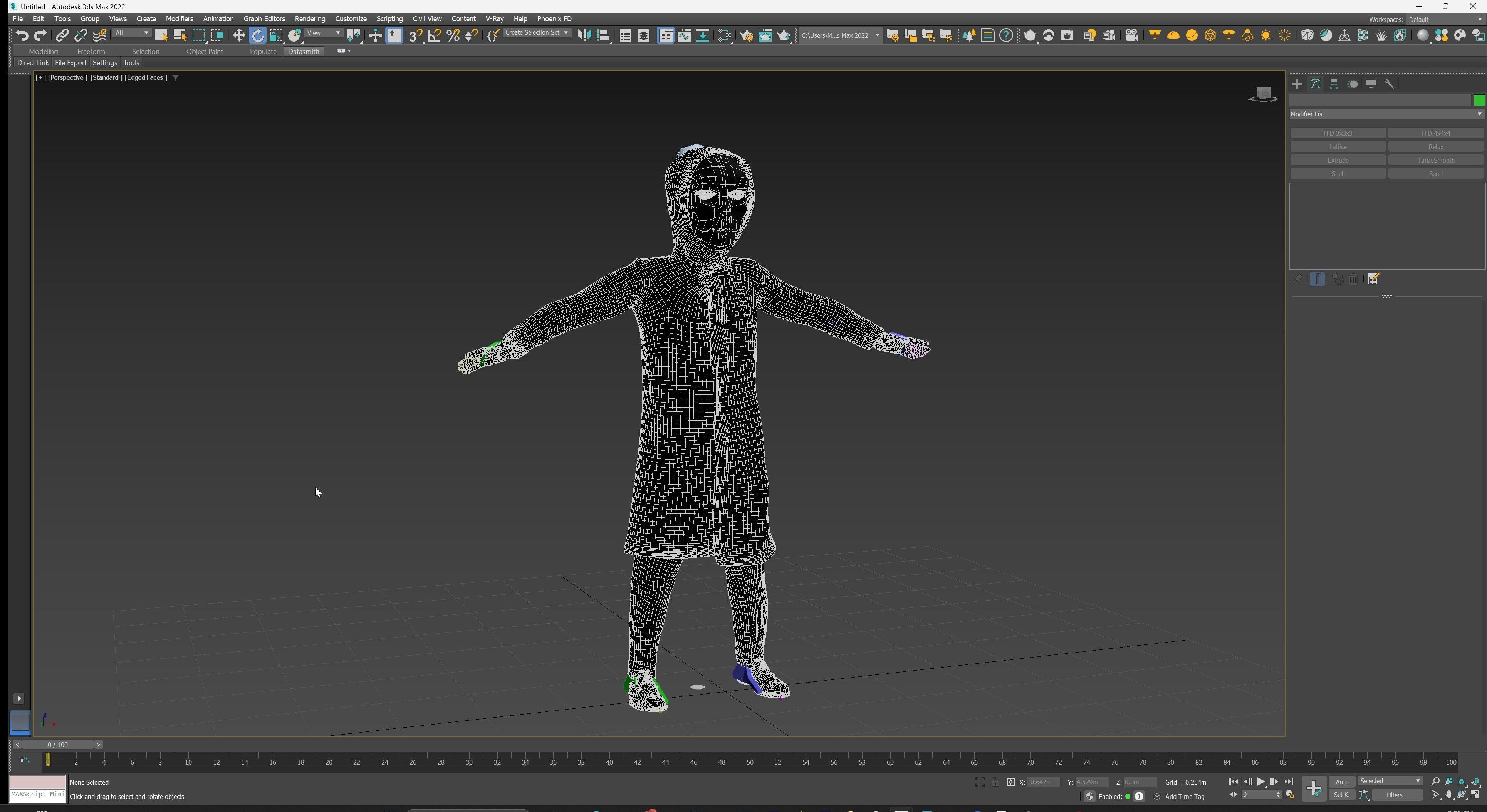Click the Select and Link chain icon
The image size is (1487, 812).
click(62, 36)
